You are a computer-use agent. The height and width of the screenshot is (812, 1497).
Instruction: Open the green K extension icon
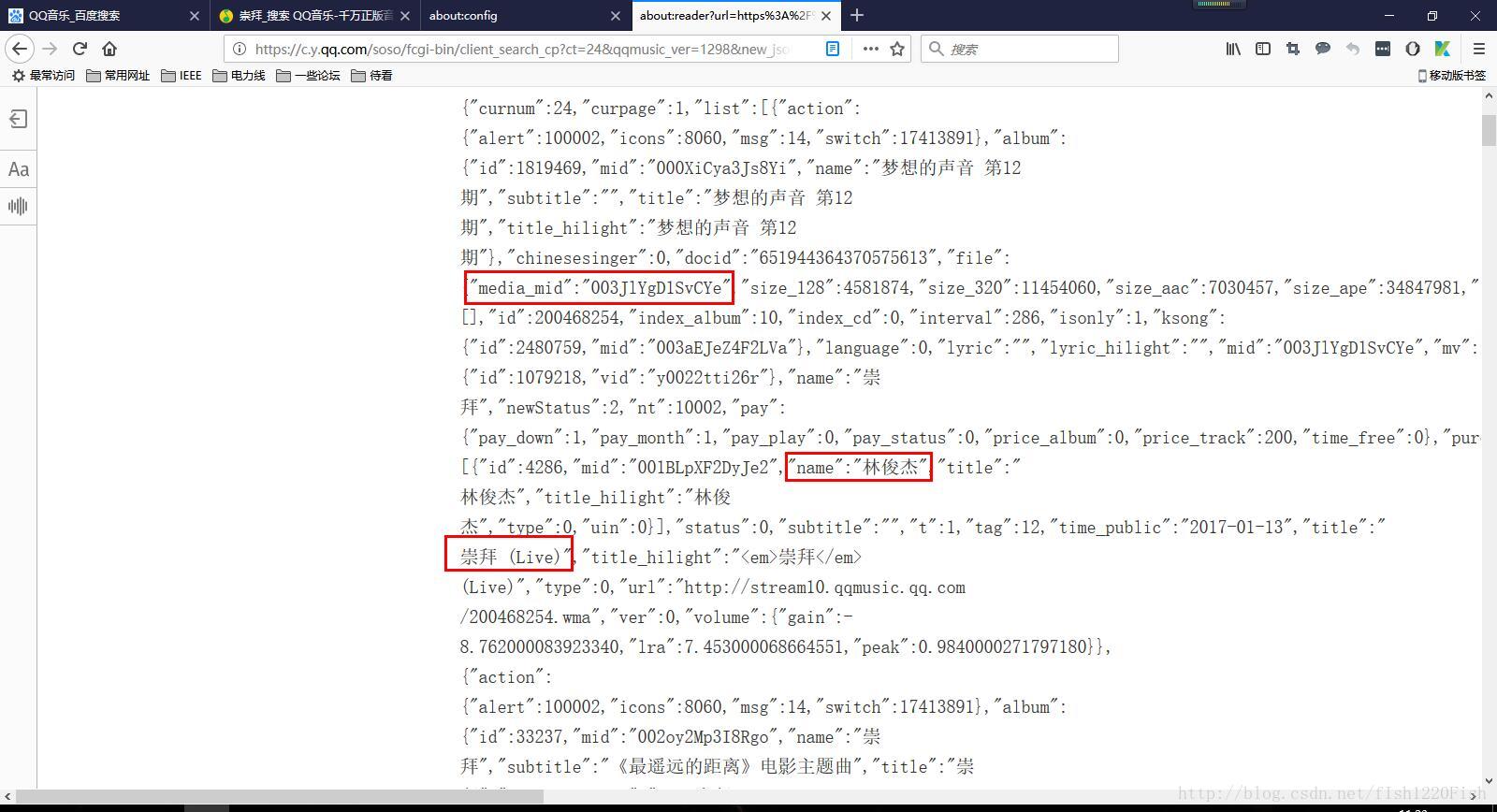1443,49
